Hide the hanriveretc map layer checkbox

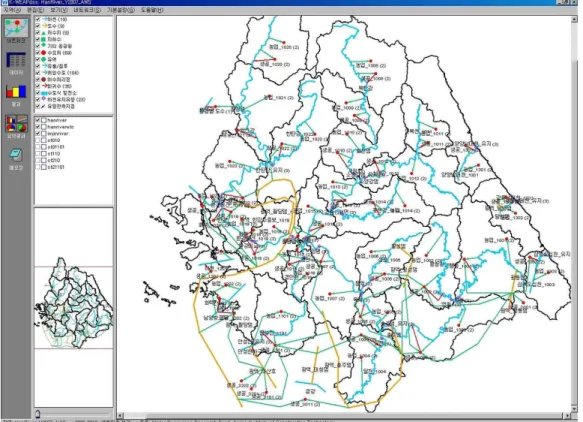click(x=38, y=127)
